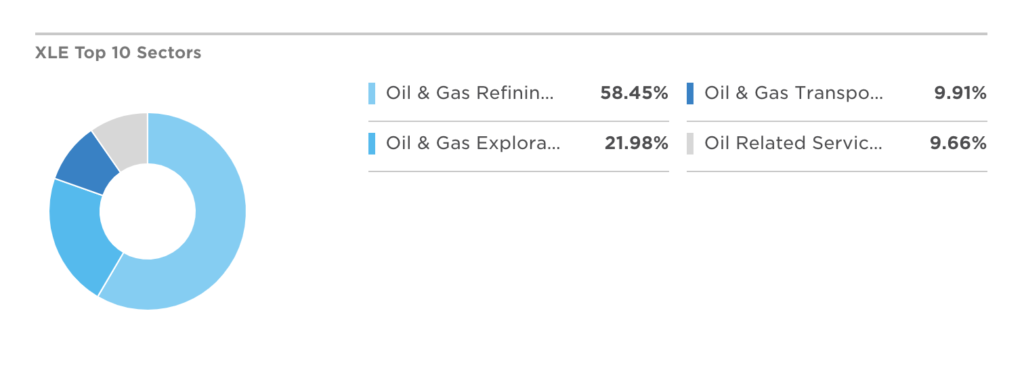Click the Exploration legend color swatch
Viewport: 1024px width, 370px height.
click(x=372, y=144)
